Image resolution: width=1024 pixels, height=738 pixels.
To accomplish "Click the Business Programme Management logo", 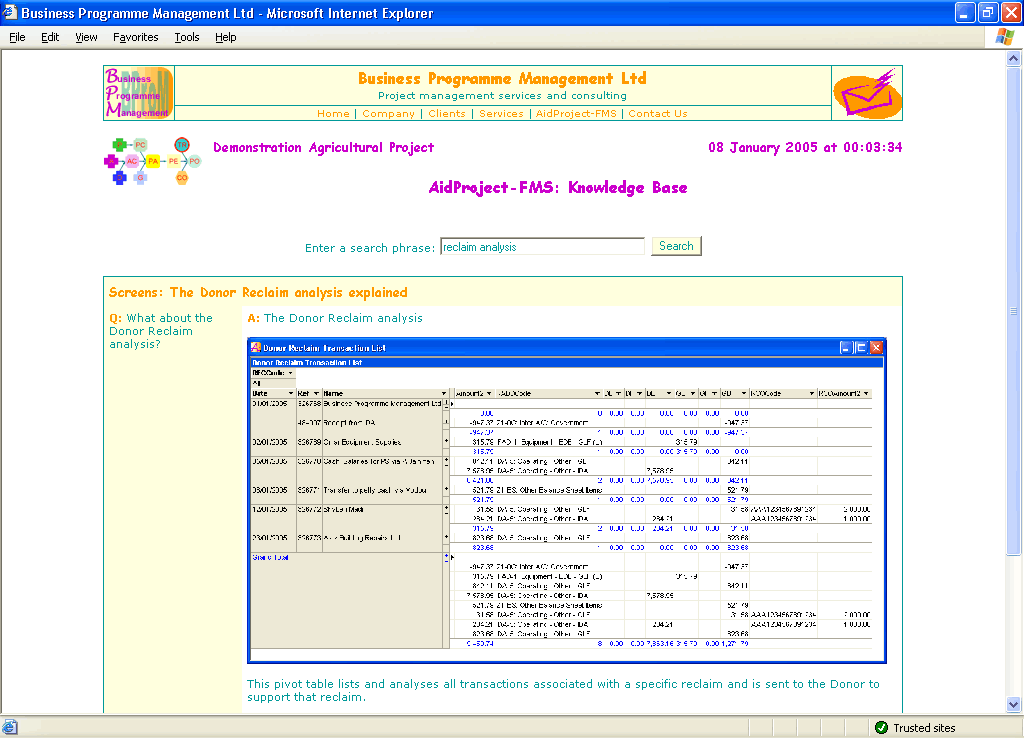I will pos(138,93).
